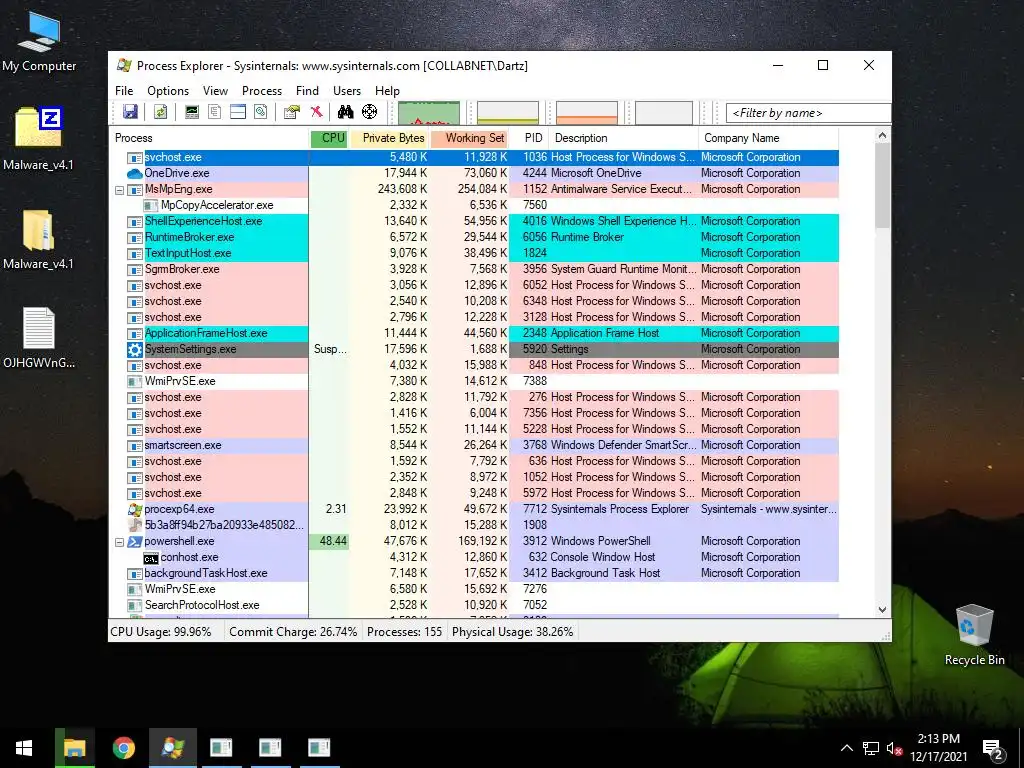
Task: Click the Filter by name field
Action: [808, 113]
